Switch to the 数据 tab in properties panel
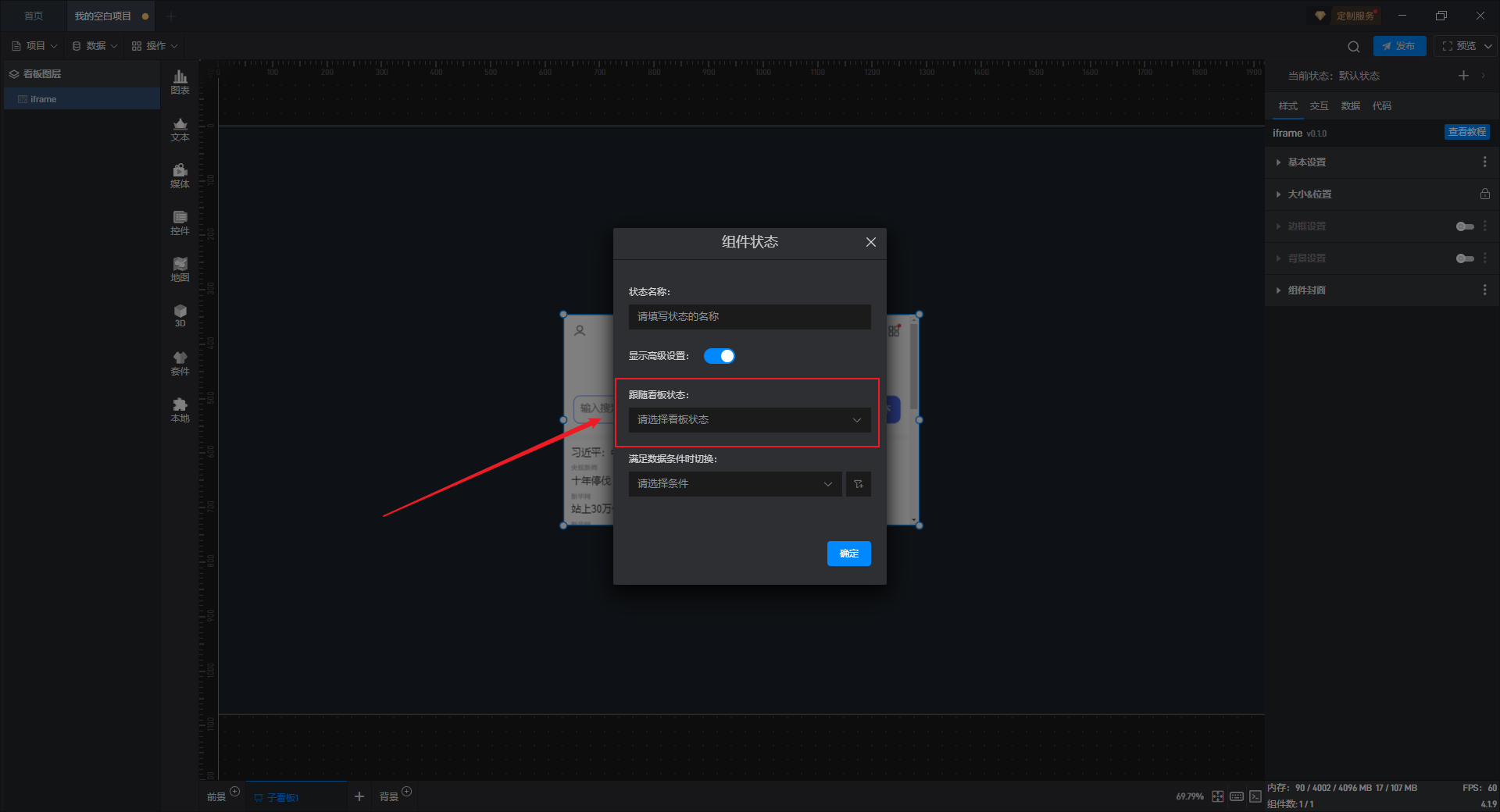The width and height of the screenshot is (1500, 812). coord(1350,106)
